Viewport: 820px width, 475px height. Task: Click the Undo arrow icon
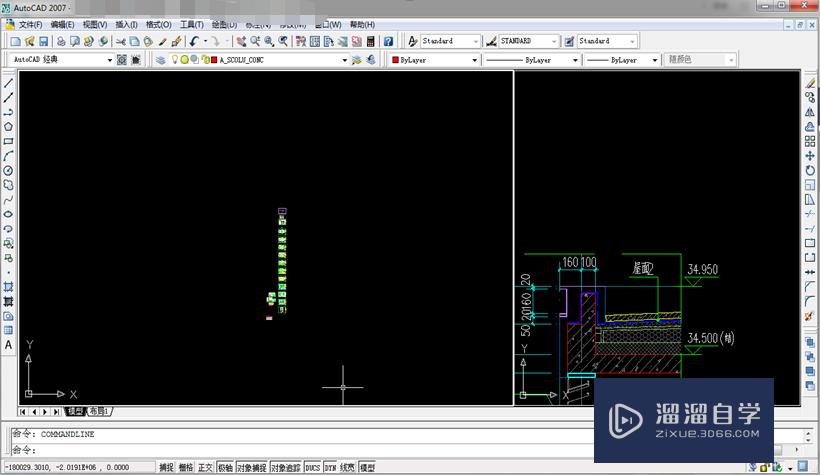click(195, 41)
